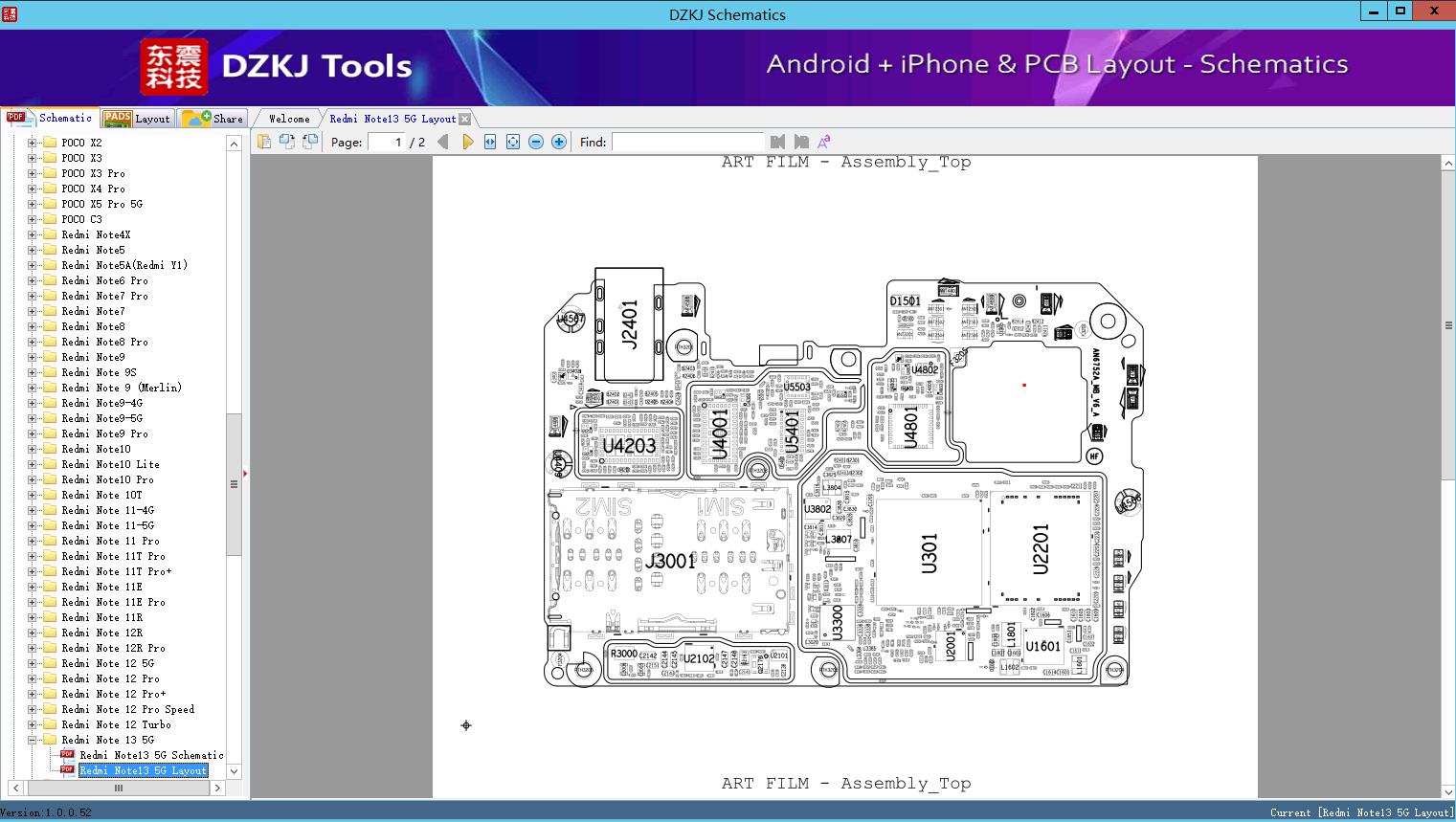1456x822 pixels.
Task: Expand the Redmi Note8 Pro node
Action: pyautogui.click(x=32, y=342)
